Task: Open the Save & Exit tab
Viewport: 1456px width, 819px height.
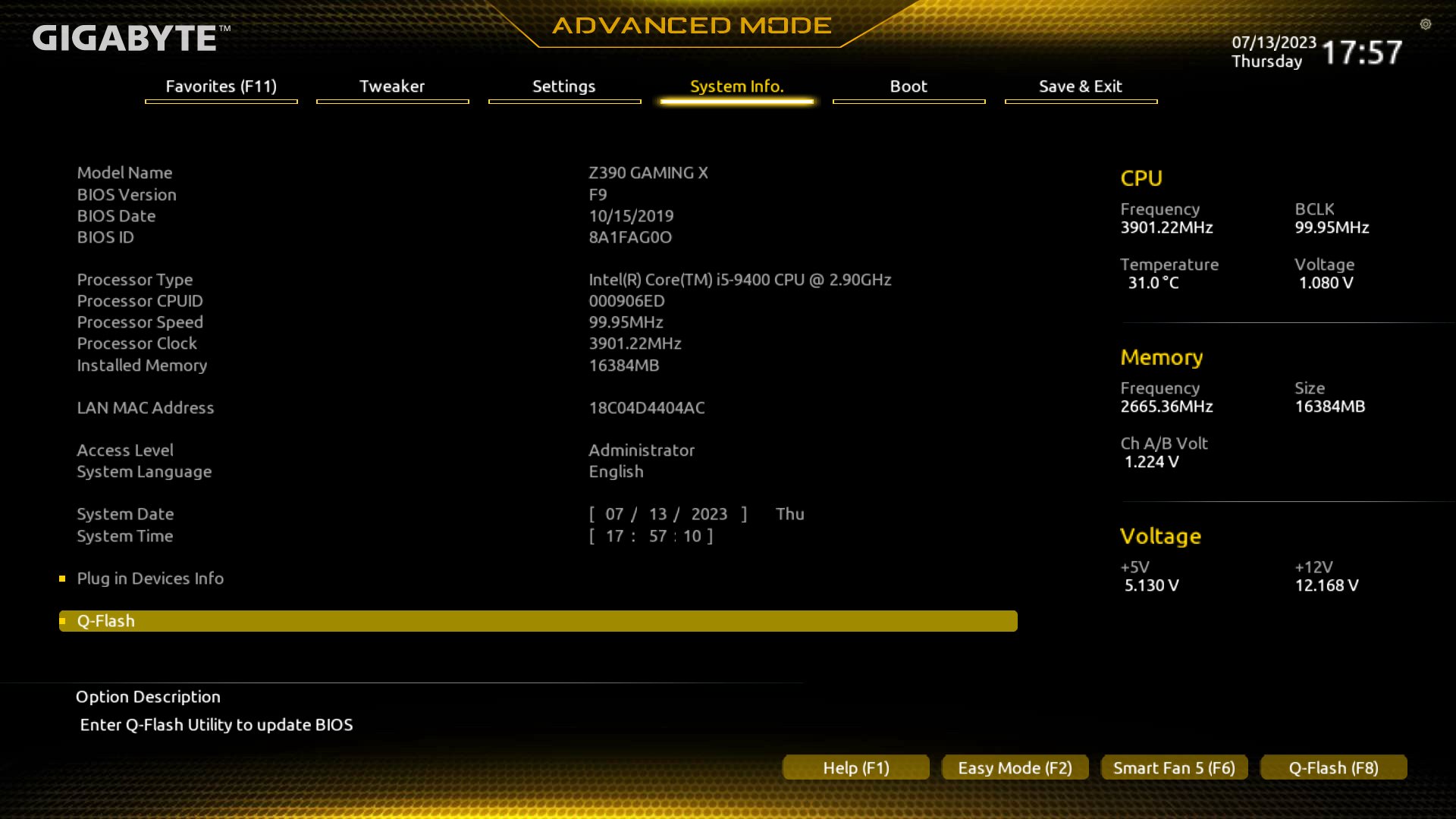Action: tap(1081, 86)
